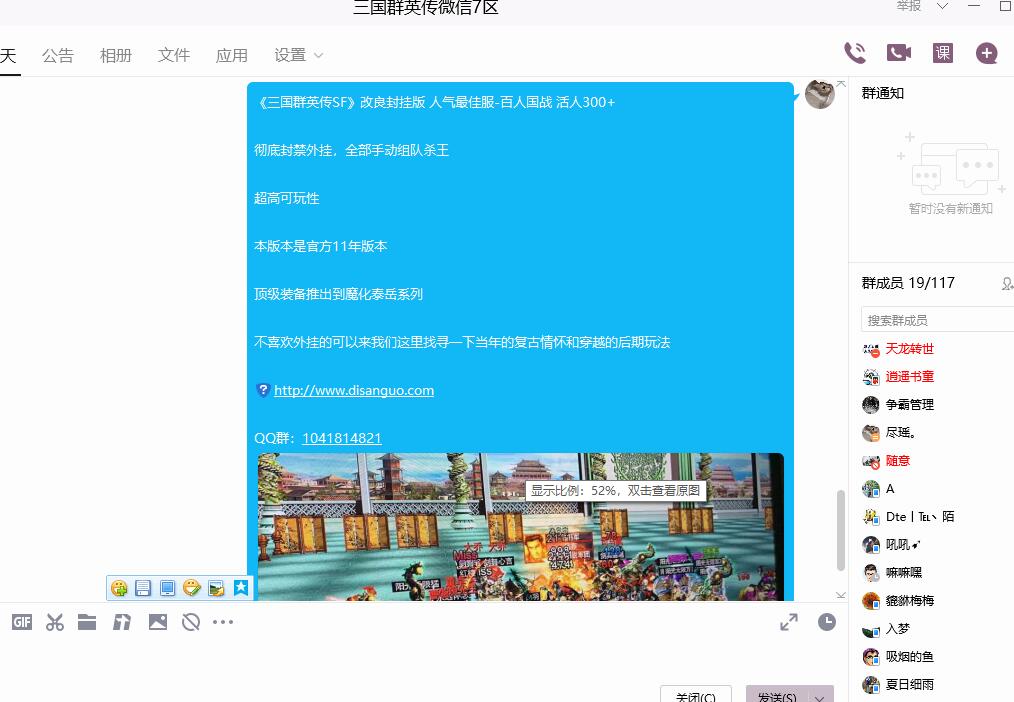
Task: Click the 关闭(C) button
Action: 696,696
